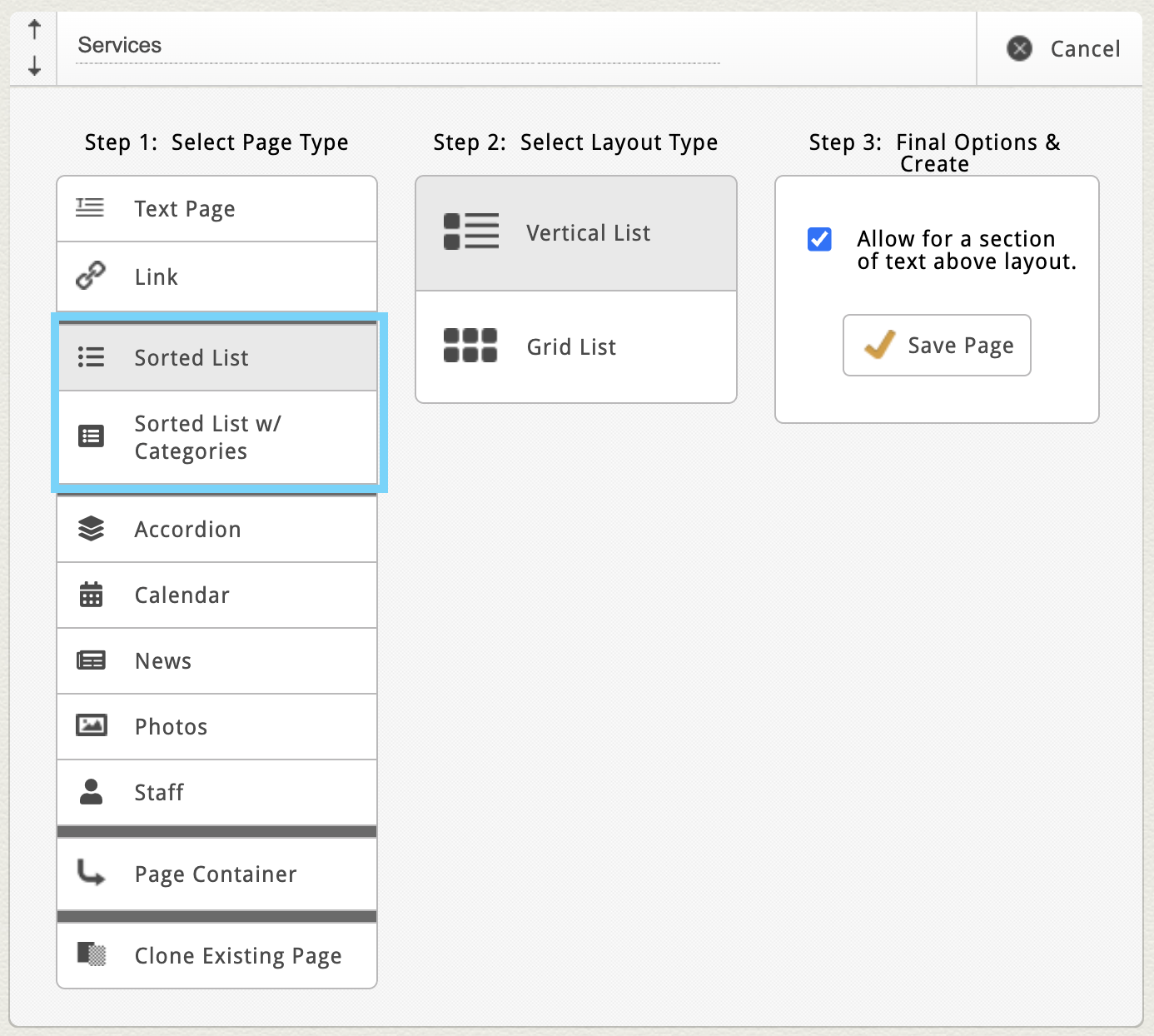
Task: Click the chain Link icon
Action: coord(90,276)
